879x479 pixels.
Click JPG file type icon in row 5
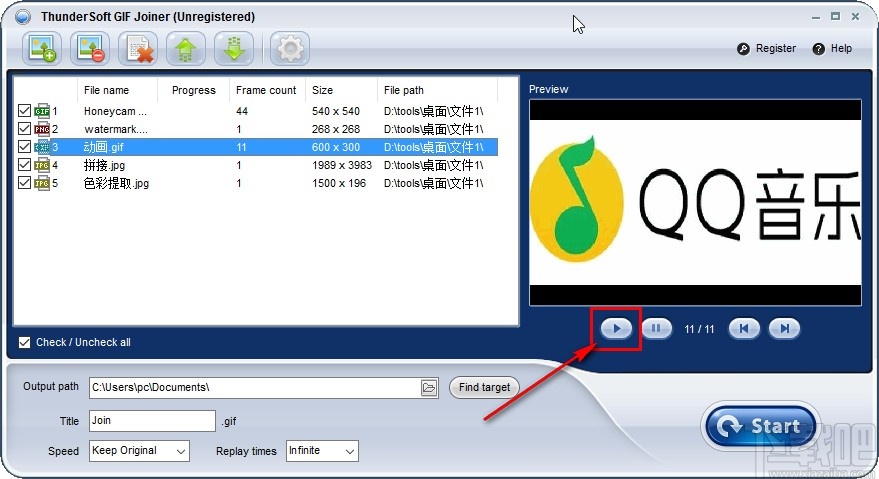(x=42, y=183)
